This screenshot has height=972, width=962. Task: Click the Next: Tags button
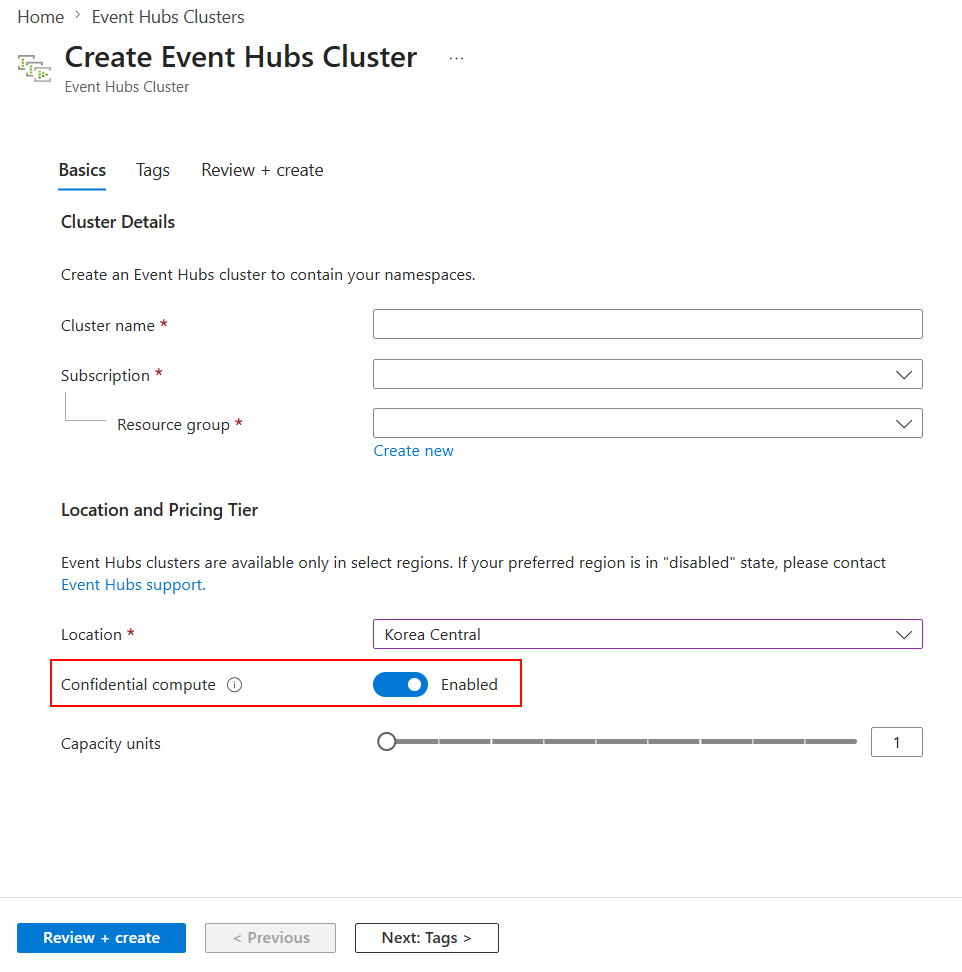tap(427, 938)
